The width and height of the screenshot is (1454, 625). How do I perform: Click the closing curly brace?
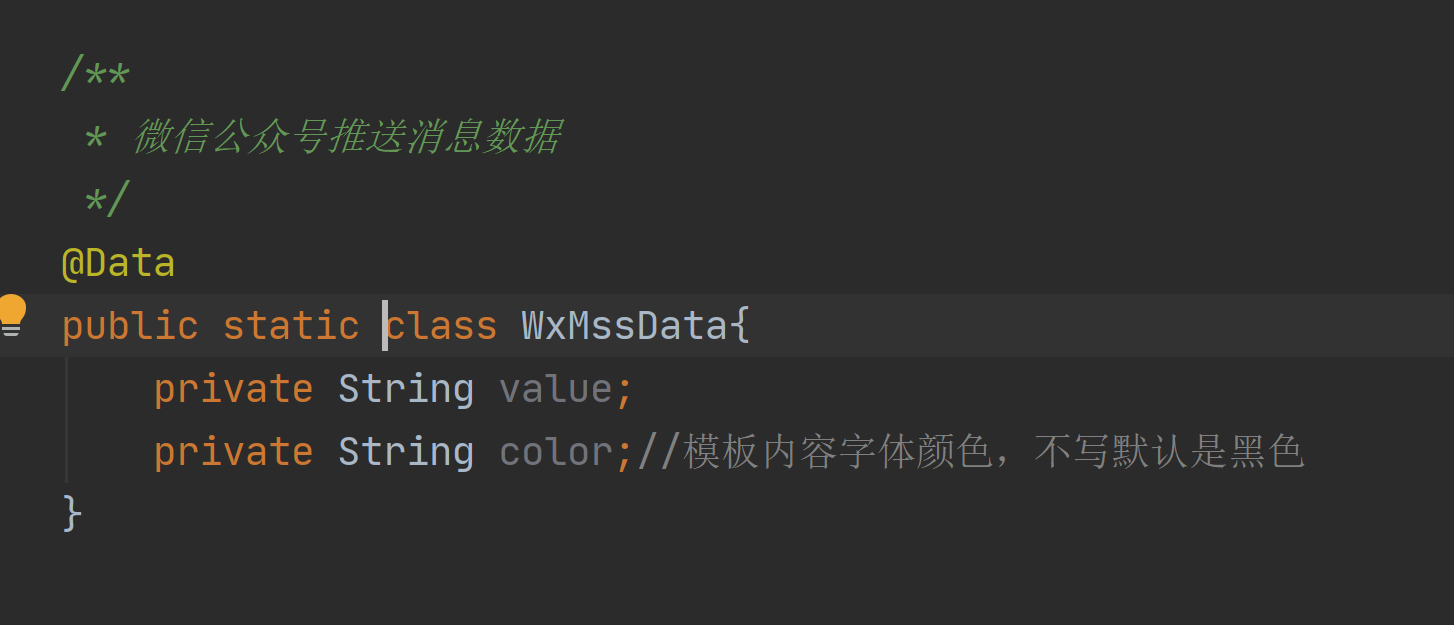coord(72,515)
